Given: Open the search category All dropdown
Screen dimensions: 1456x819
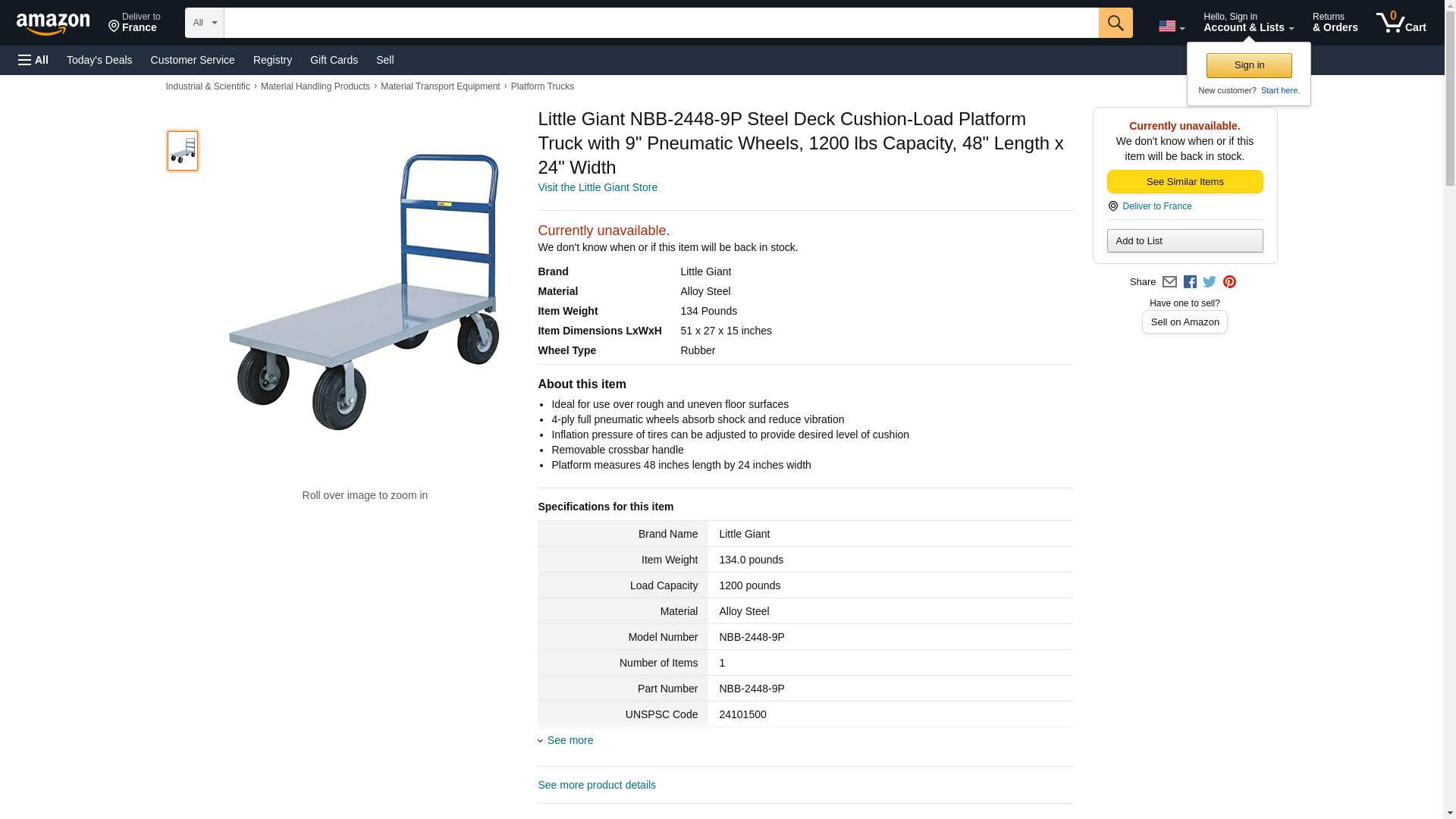Looking at the screenshot, I should [204, 23].
